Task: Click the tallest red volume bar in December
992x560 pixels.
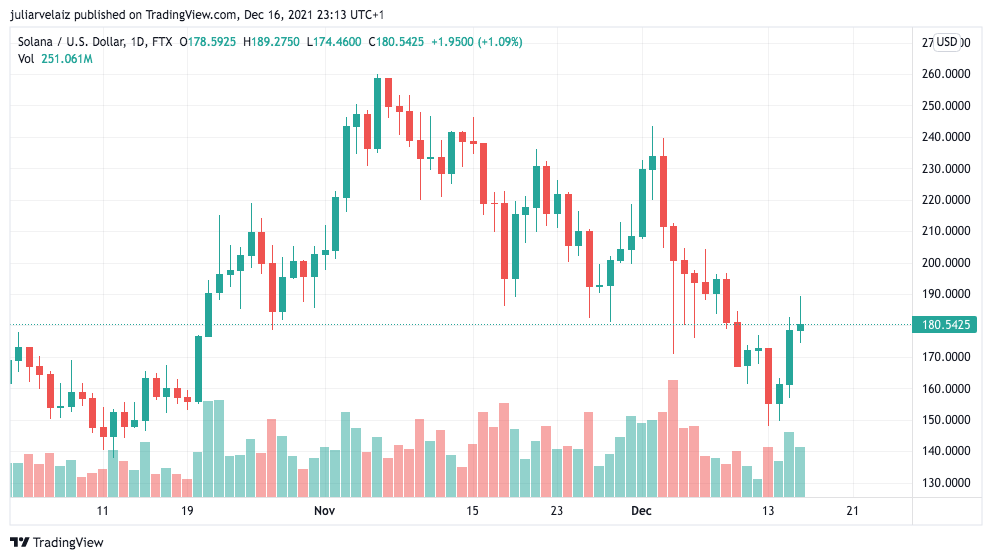Action: pos(673,438)
